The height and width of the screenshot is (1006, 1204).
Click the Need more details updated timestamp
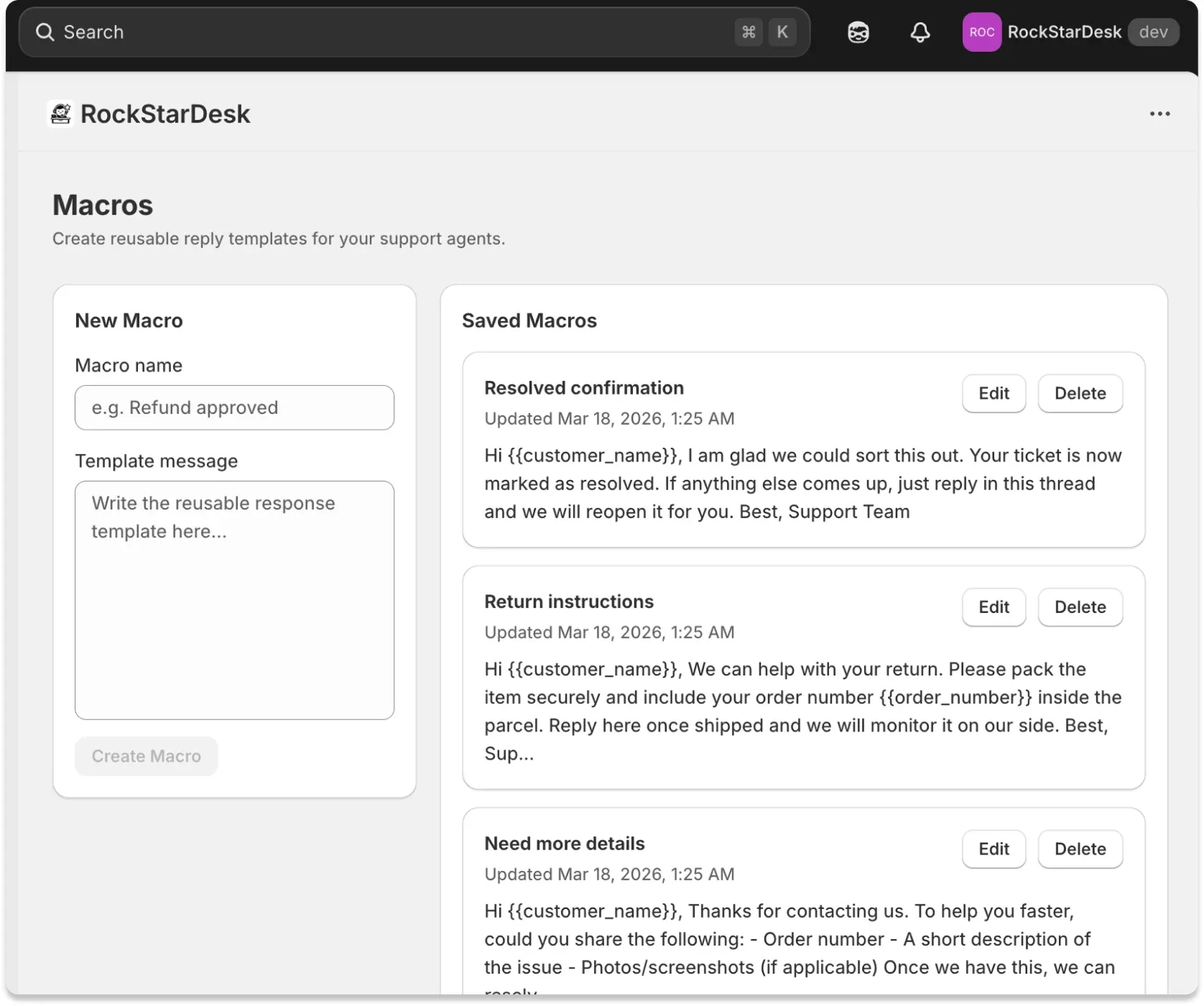coord(609,875)
